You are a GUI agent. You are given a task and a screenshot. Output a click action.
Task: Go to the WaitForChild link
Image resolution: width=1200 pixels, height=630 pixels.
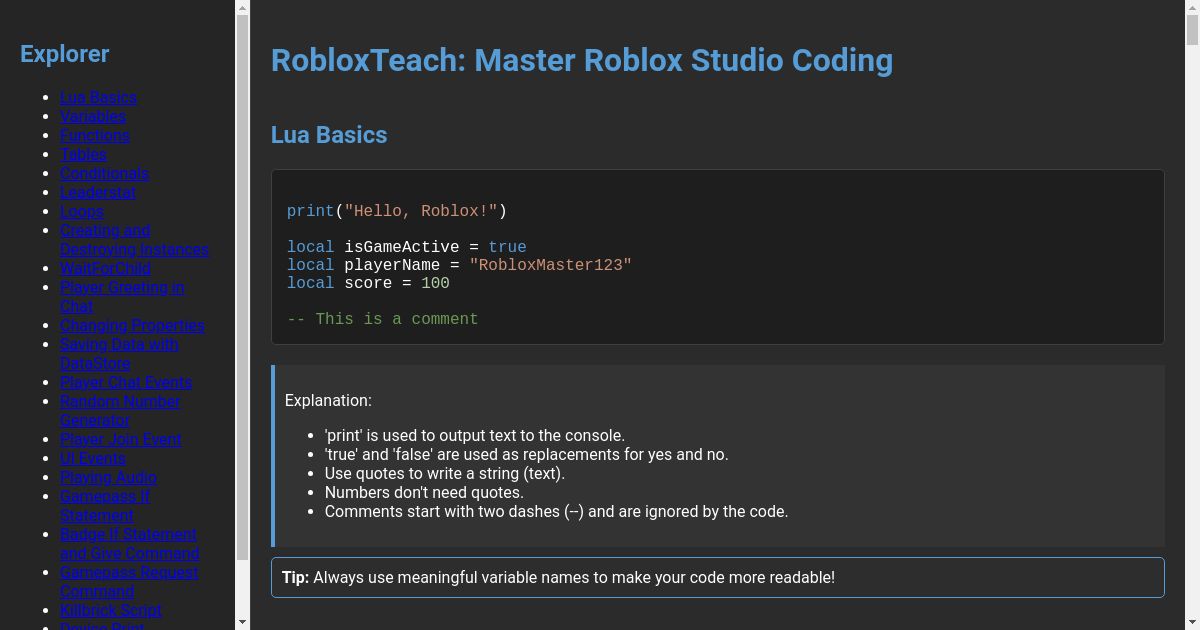[105, 268]
